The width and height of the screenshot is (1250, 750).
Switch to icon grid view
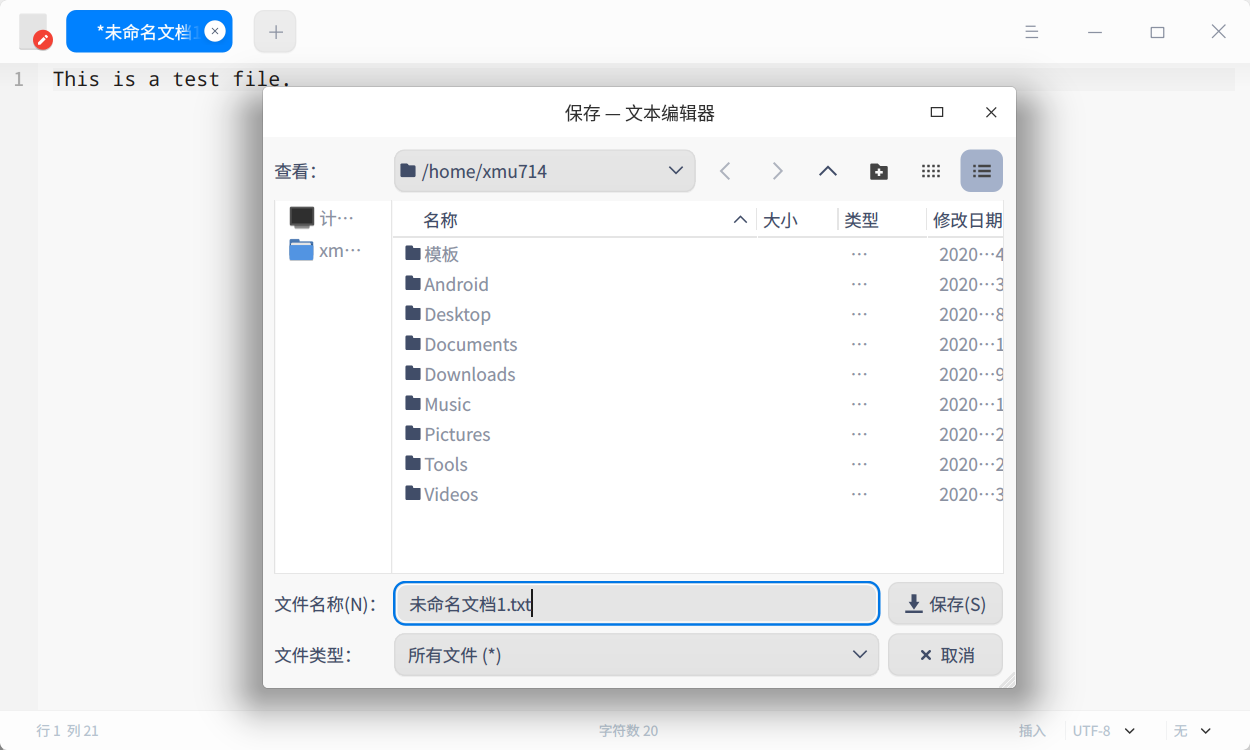coord(931,171)
